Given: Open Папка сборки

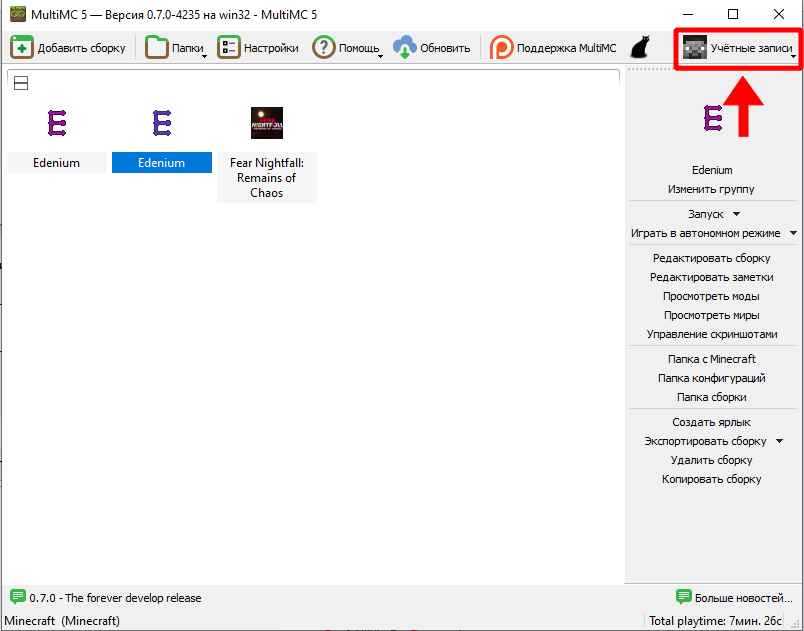Looking at the screenshot, I should (712, 397).
